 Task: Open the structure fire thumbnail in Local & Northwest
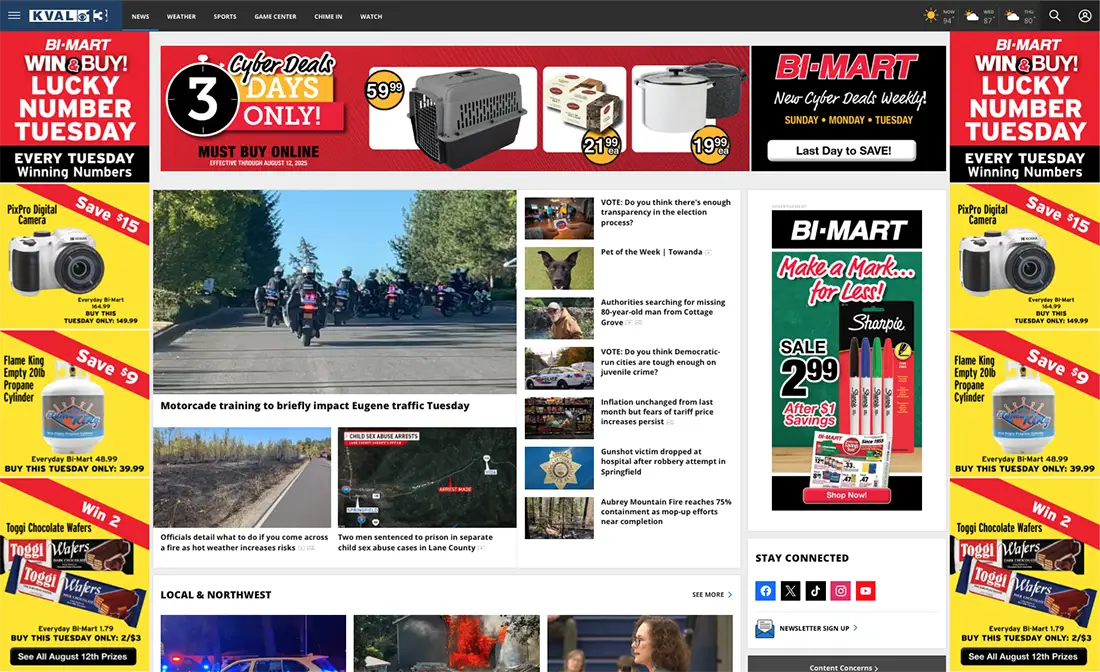[x=447, y=643]
